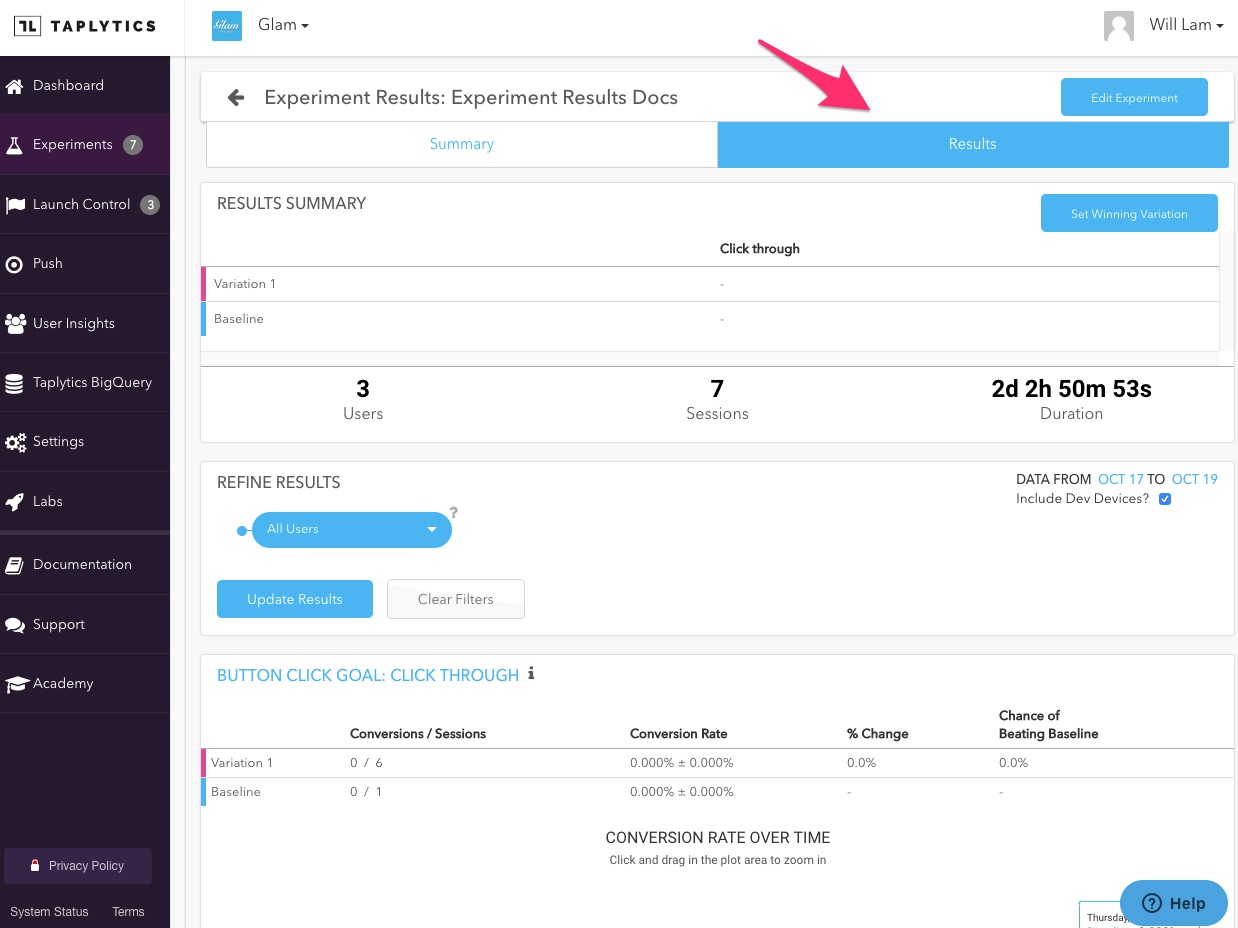Open Taplytics BigQuery section
Image resolution: width=1238 pixels, height=928 pixels.
coord(85,383)
